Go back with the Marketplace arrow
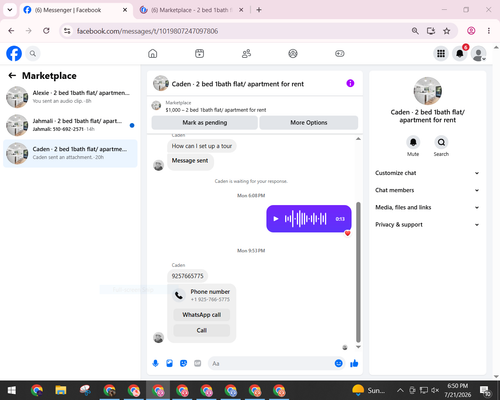The height and width of the screenshot is (400, 500). point(12,76)
